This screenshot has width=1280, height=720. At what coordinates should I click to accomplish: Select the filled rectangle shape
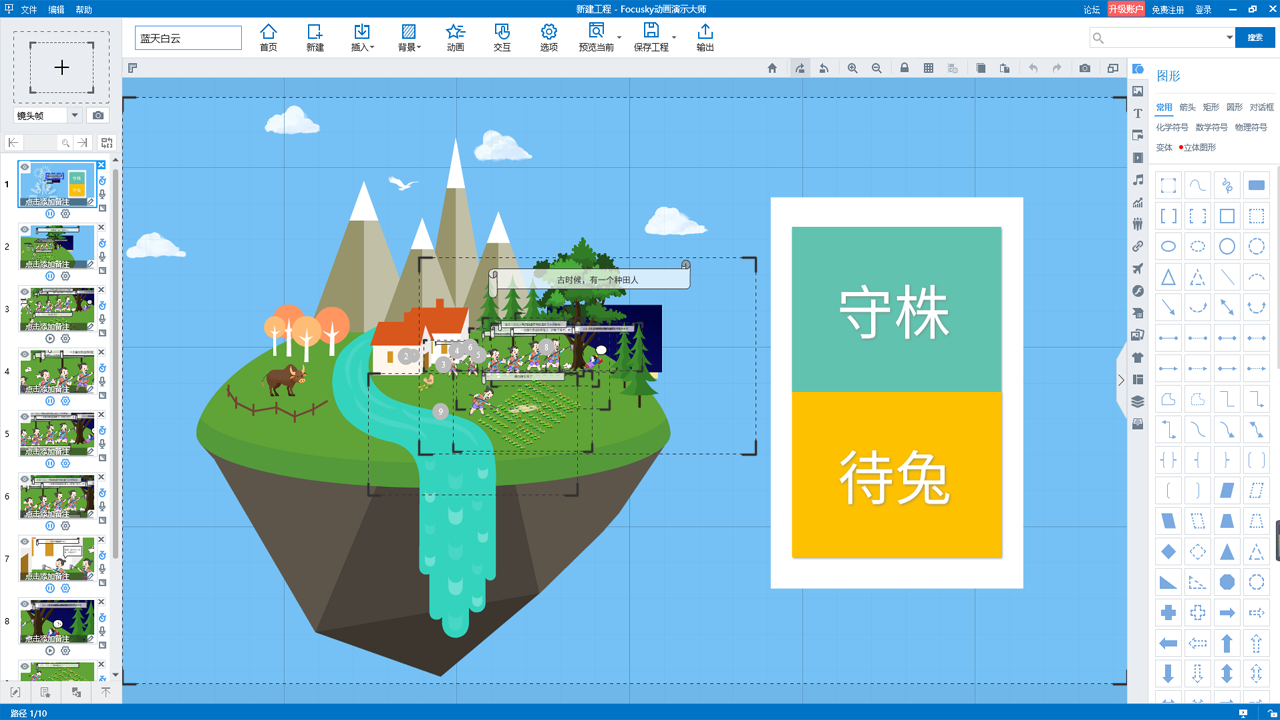1257,185
